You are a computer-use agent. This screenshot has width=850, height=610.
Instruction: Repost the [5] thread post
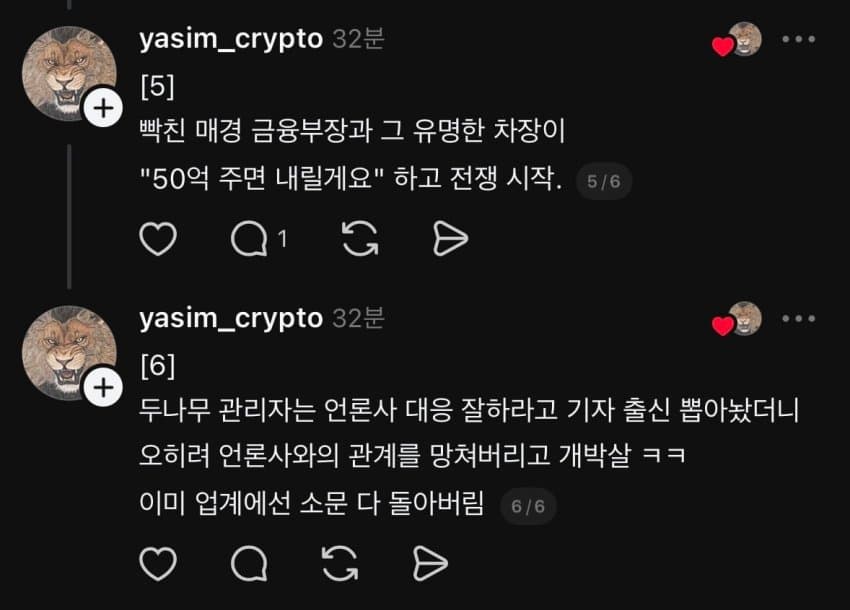click(360, 239)
